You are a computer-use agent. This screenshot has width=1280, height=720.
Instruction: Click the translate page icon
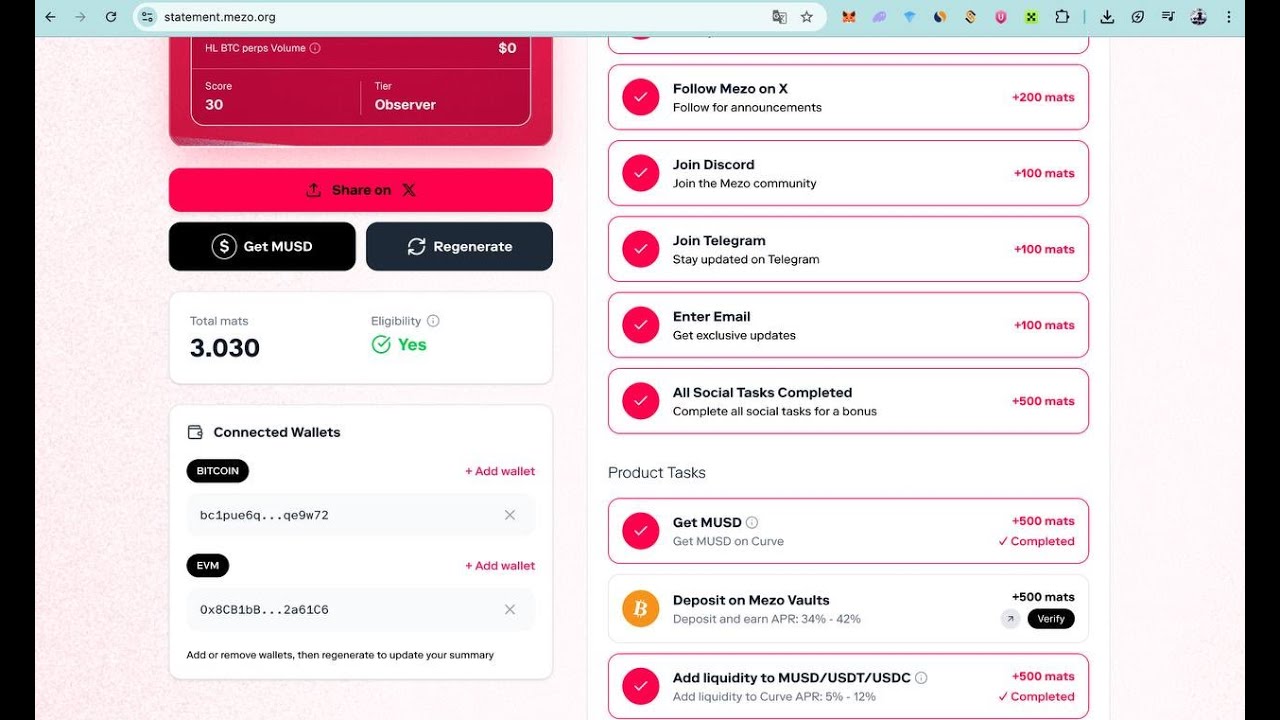(x=780, y=17)
